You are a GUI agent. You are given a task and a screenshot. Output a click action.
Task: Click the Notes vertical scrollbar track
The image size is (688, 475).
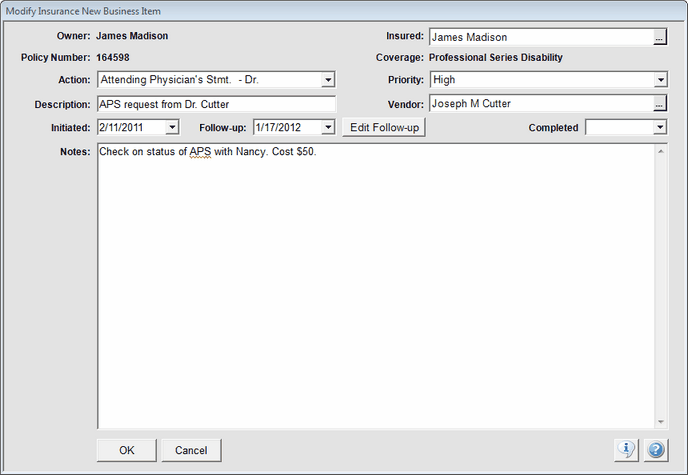tap(661, 290)
